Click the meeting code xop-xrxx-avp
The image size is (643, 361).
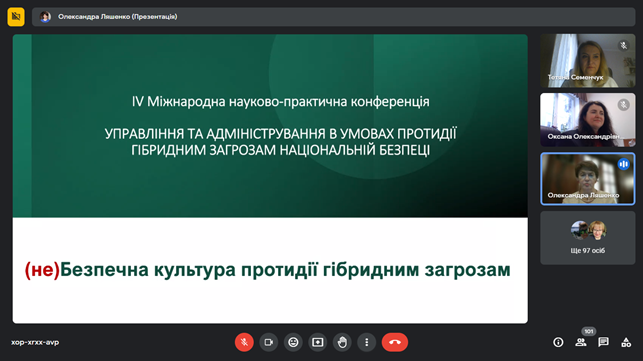[35, 342]
